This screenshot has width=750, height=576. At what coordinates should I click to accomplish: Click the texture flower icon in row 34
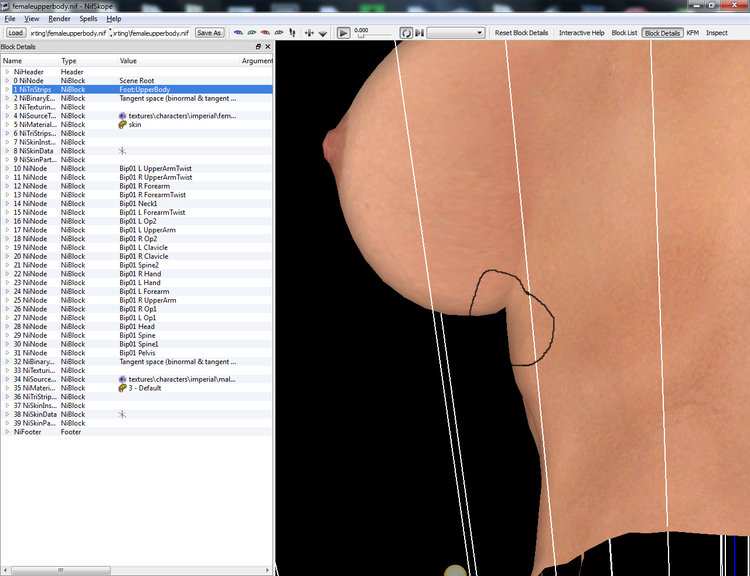point(122,379)
